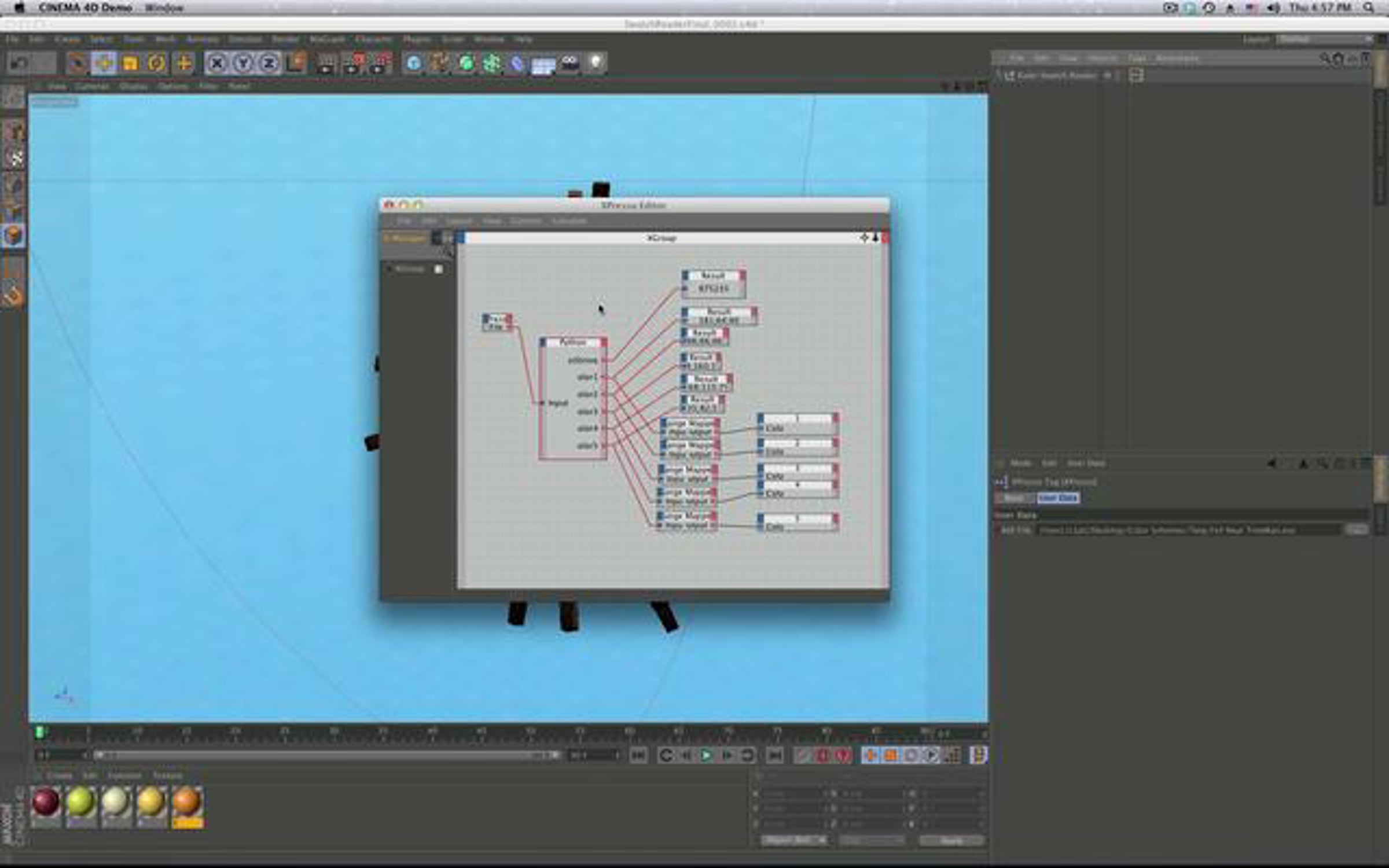
Task: Switch to the Basic tab in Attributes
Action: pos(1013,498)
